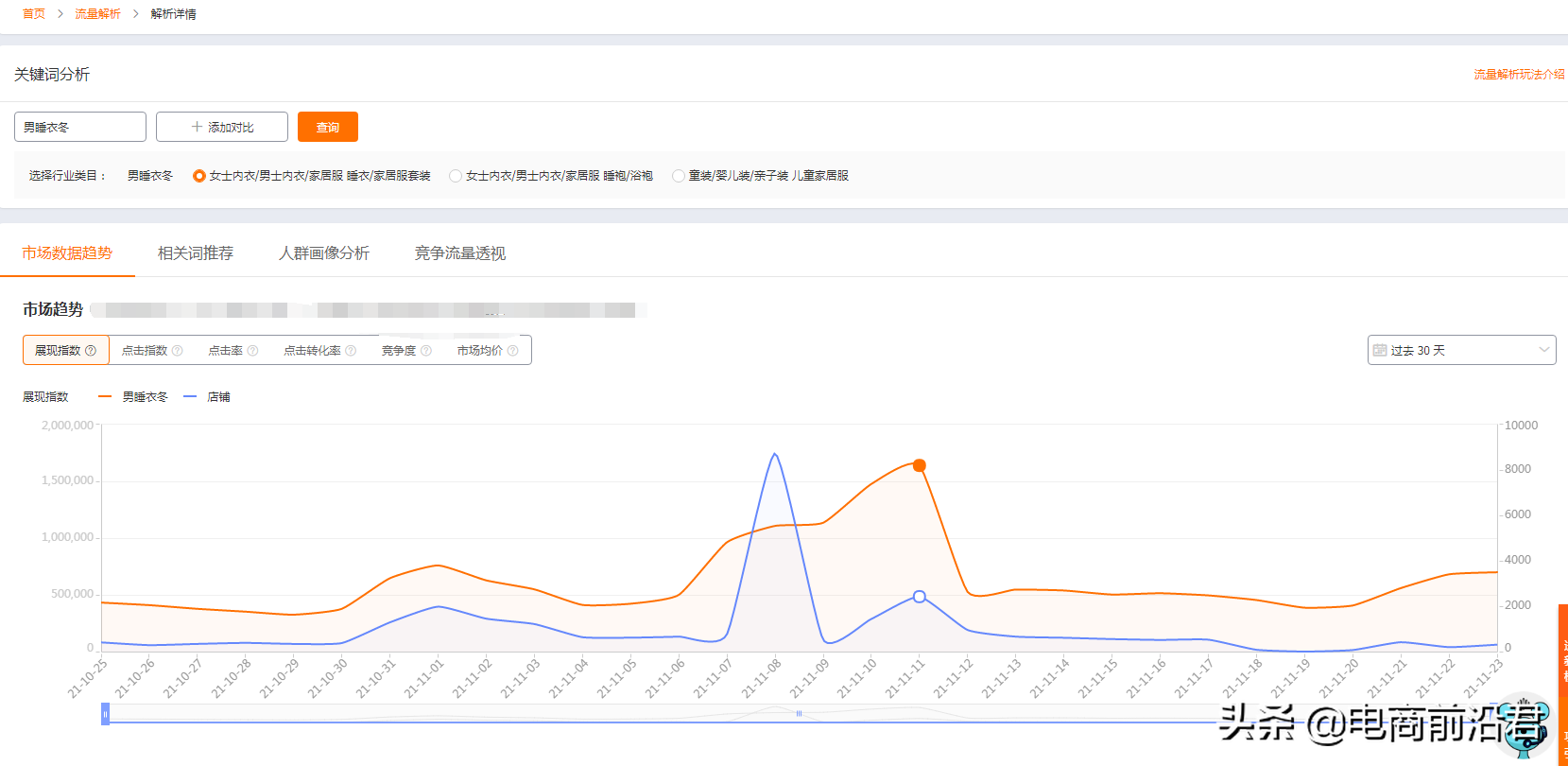The height and width of the screenshot is (766, 1568).
Task: Click 21-10-25 x-axis date label
Action: tap(88, 678)
